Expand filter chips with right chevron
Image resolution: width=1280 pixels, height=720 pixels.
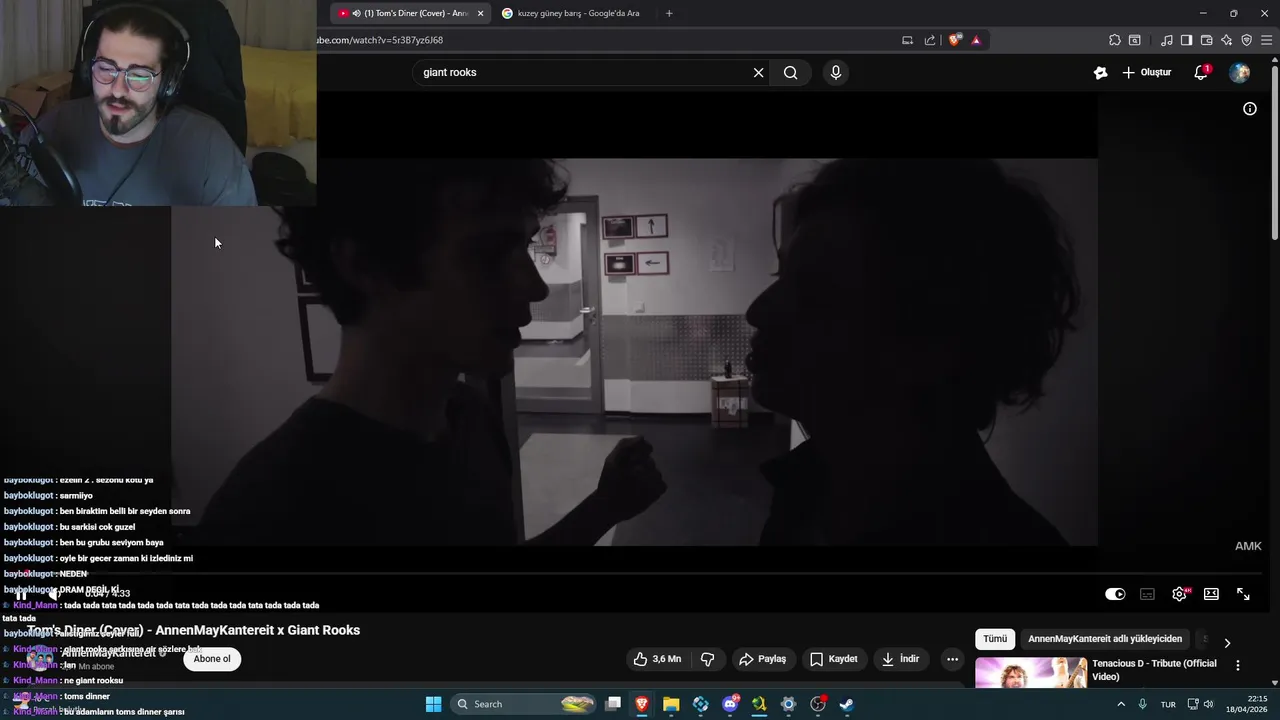pyautogui.click(x=1227, y=643)
